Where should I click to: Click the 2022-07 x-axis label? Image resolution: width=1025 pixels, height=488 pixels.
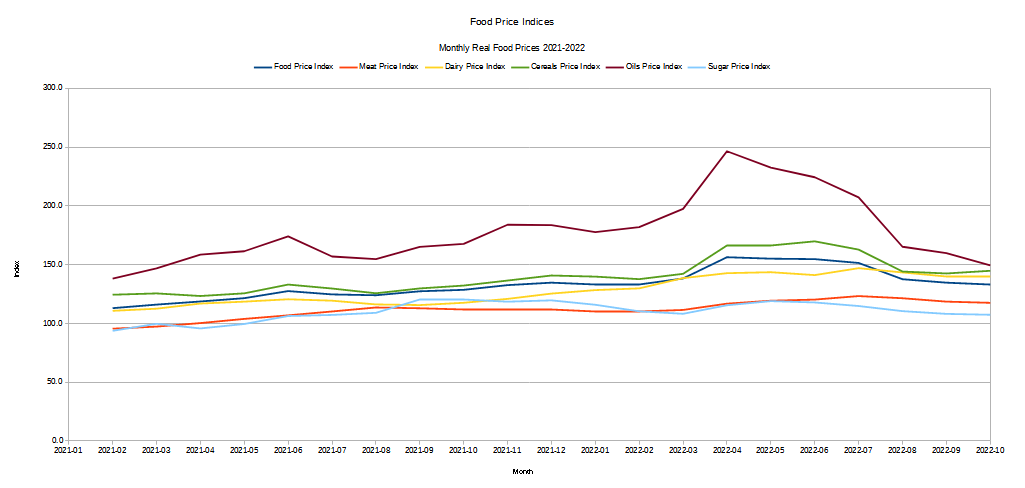[859, 451]
